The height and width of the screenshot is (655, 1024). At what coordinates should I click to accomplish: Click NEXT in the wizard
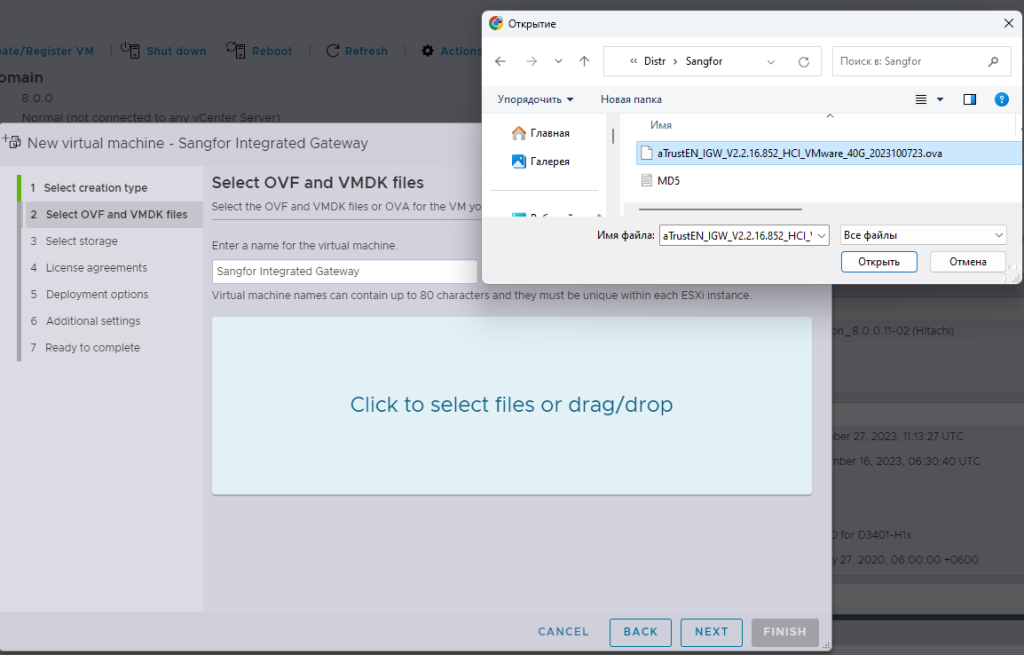(x=711, y=632)
